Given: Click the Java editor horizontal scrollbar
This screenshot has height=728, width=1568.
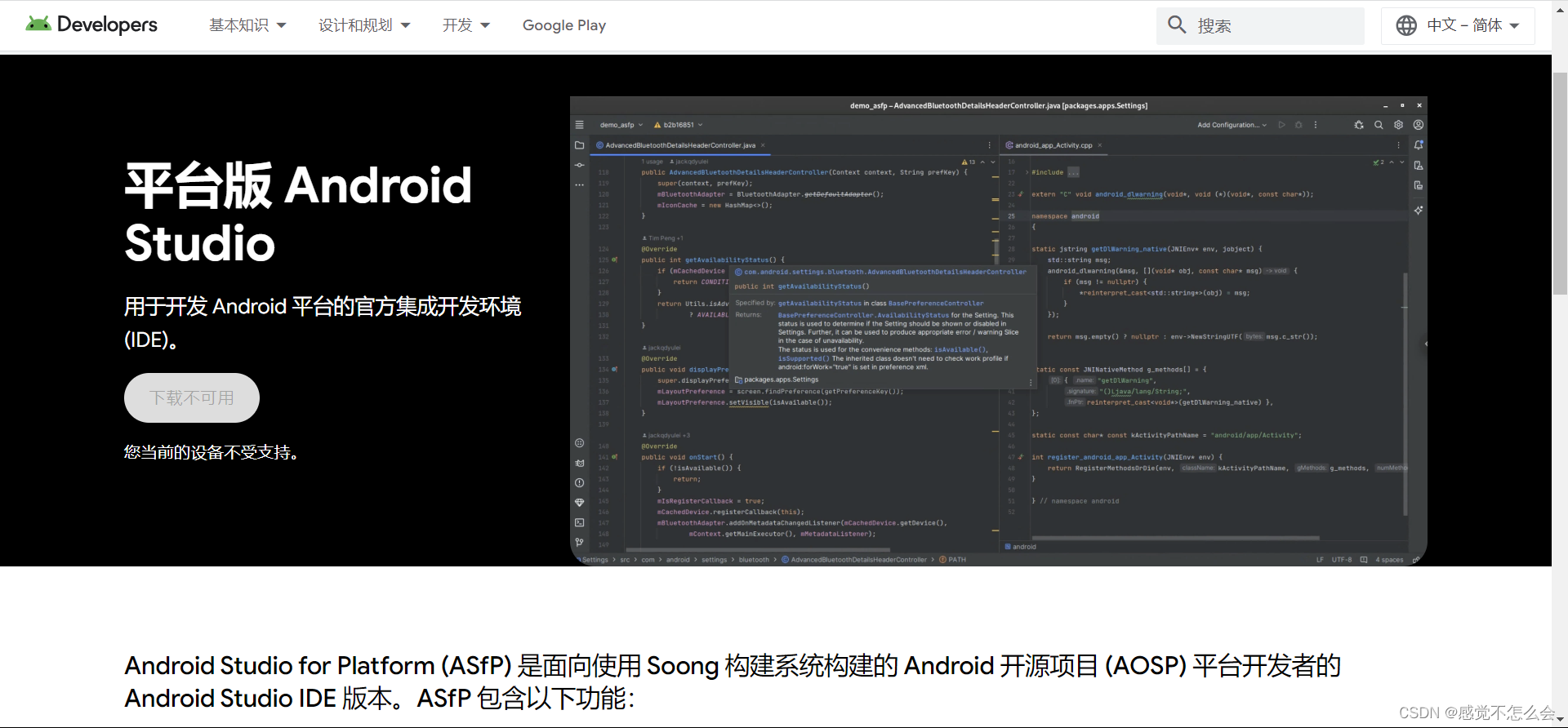Looking at the screenshot, I should click(758, 549).
